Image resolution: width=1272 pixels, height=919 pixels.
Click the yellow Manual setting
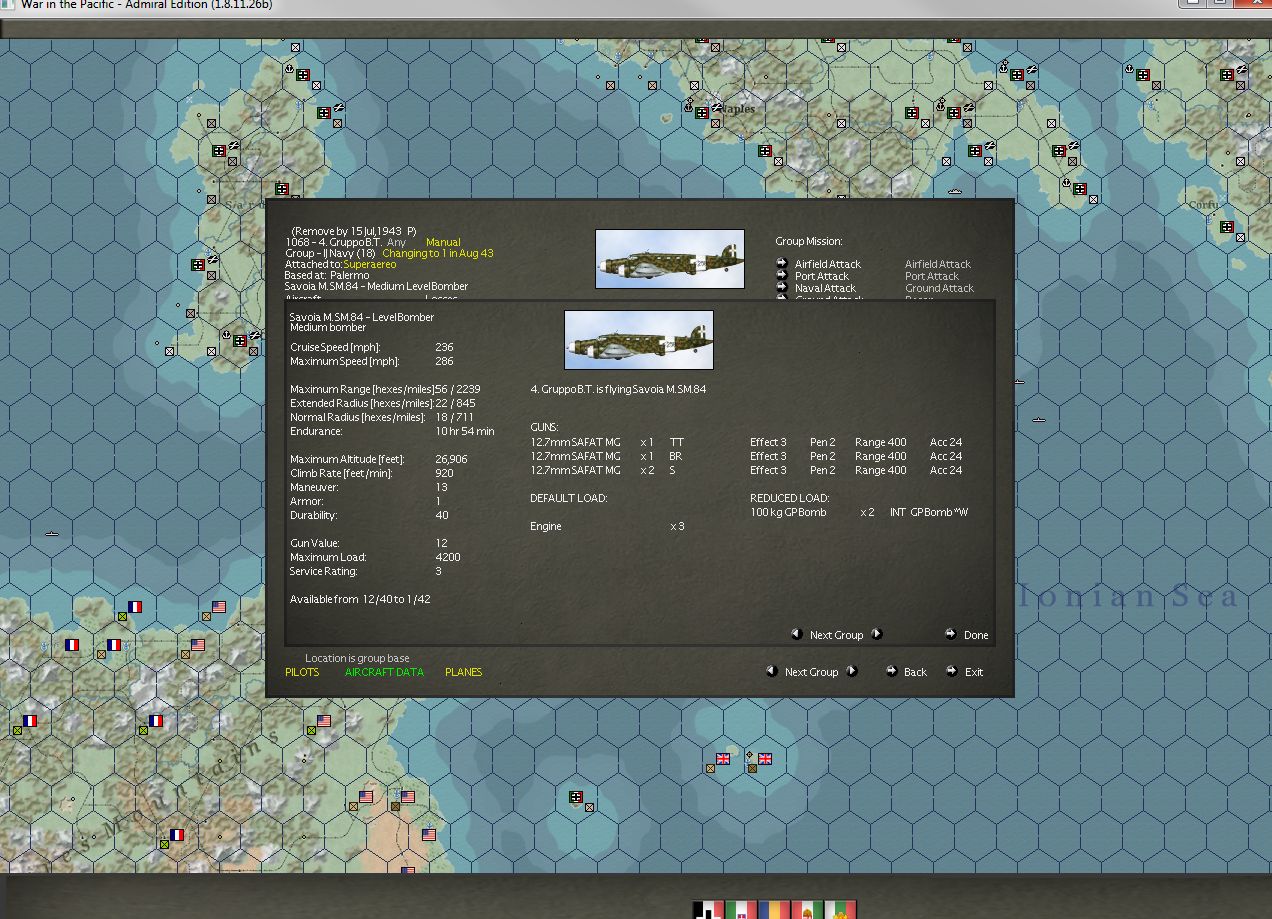(443, 242)
